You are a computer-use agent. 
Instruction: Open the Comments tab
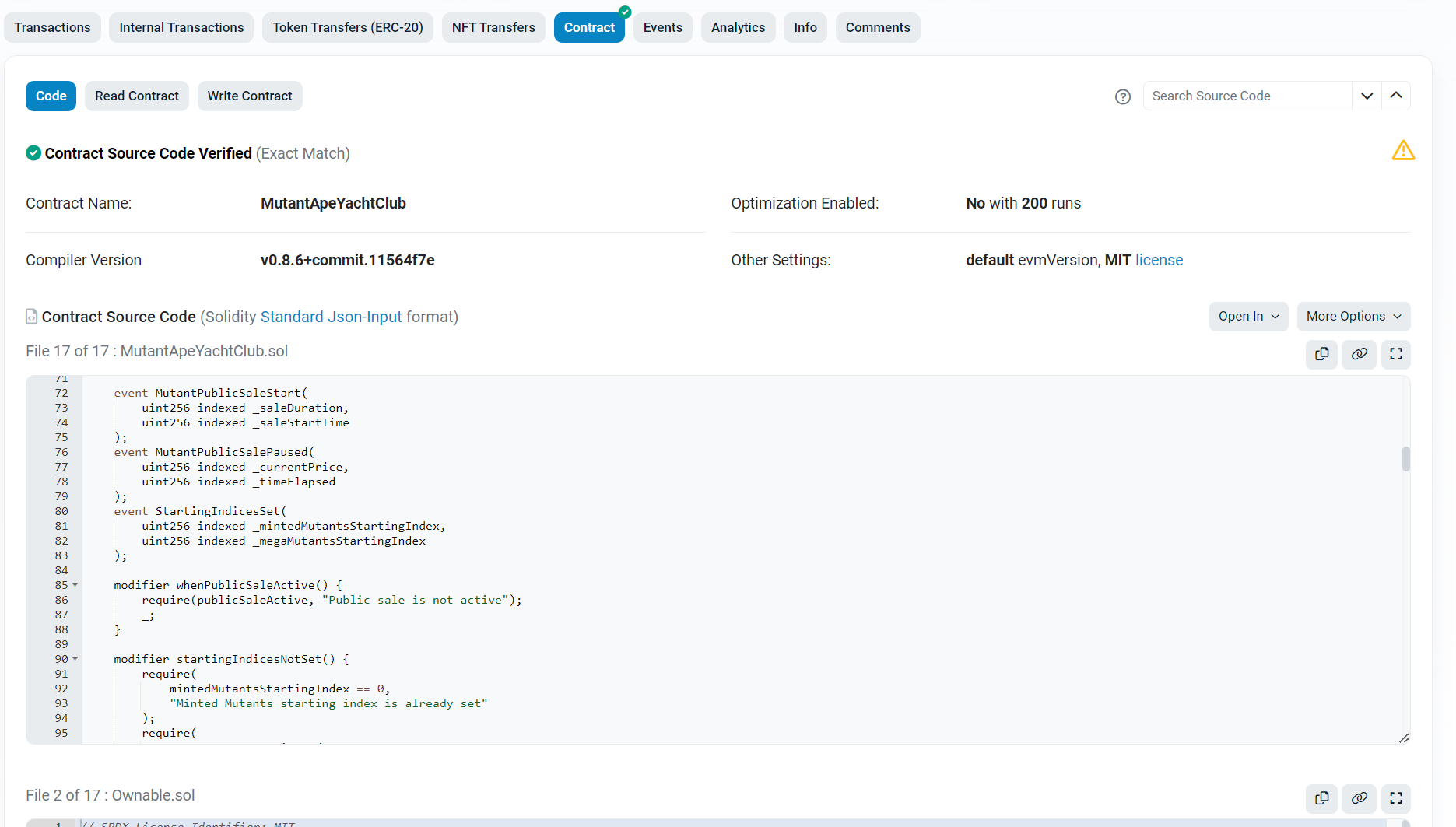[x=878, y=28]
